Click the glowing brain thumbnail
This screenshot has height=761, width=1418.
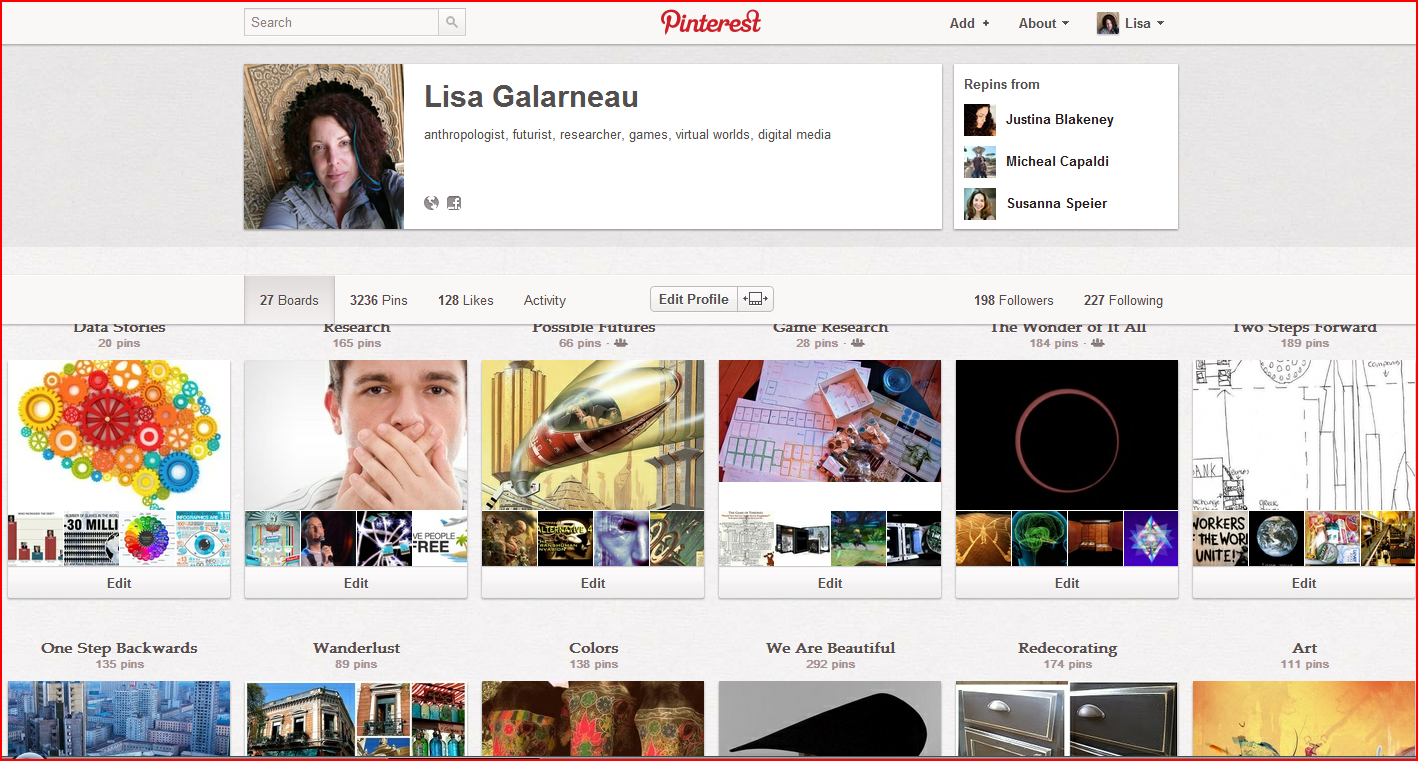tap(1039, 539)
